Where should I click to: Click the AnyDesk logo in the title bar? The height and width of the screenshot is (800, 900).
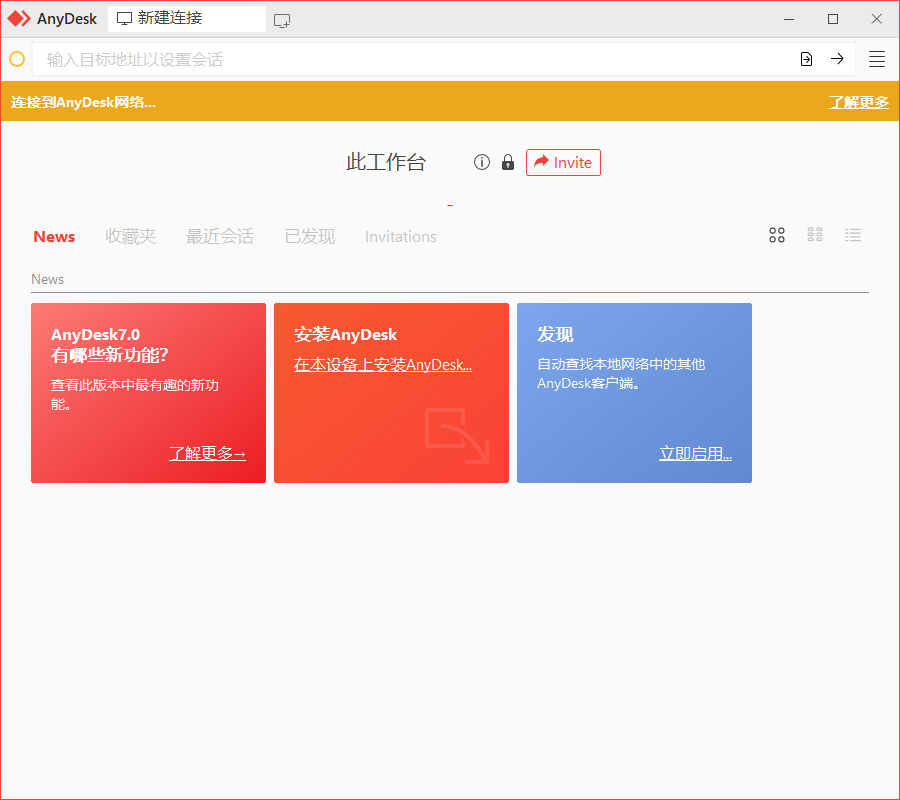pos(17,18)
